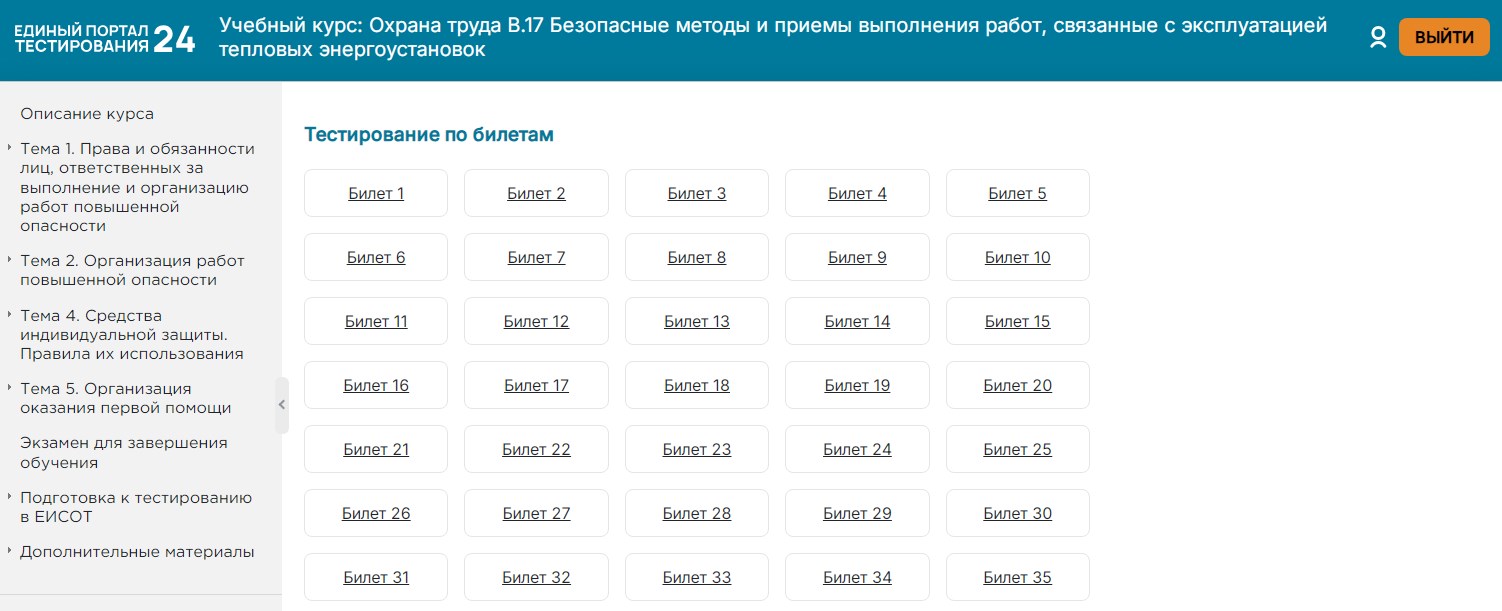The image size is (1502, 611).
Task: Expand Тема 4 Средства индивидуальной защиты arrow
Action: point(9,315)
